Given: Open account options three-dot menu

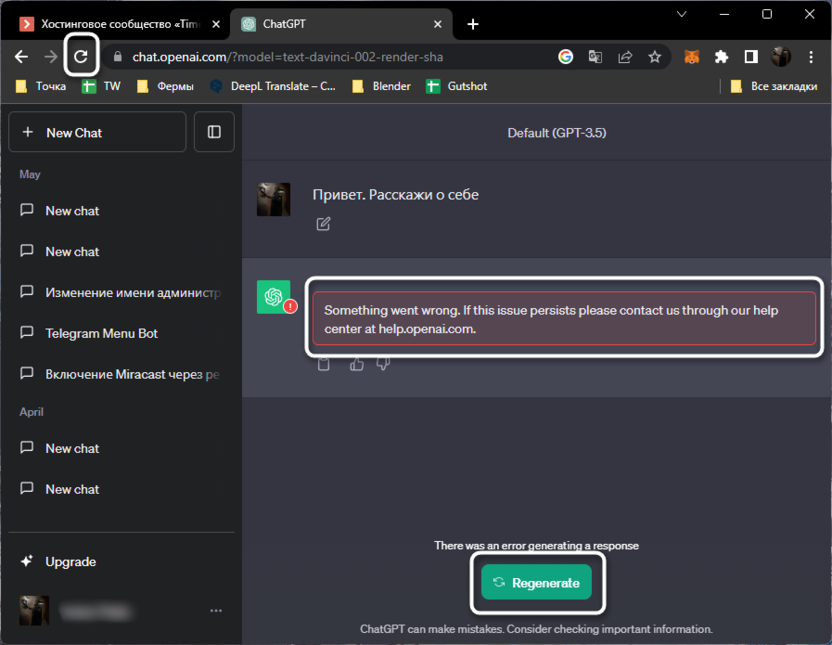Looking at the screenshot, I should (x=216, y=611).
